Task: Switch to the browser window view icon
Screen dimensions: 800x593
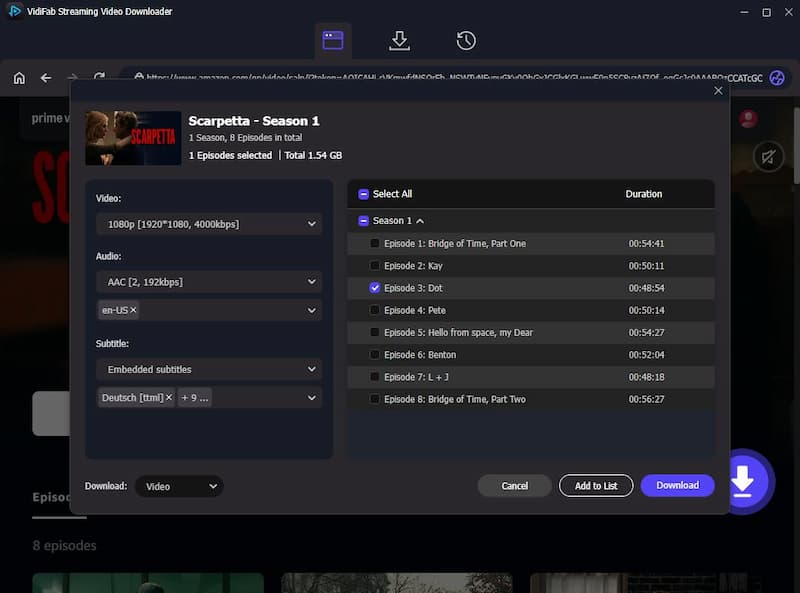Action: coord(333,41)
